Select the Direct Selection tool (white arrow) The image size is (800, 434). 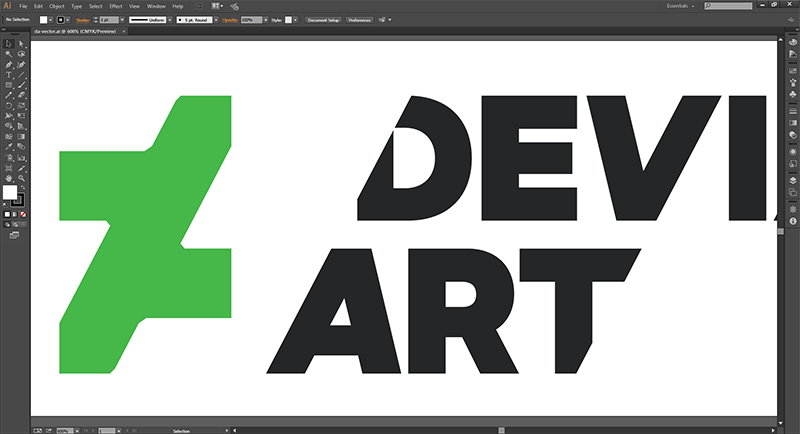21,44
